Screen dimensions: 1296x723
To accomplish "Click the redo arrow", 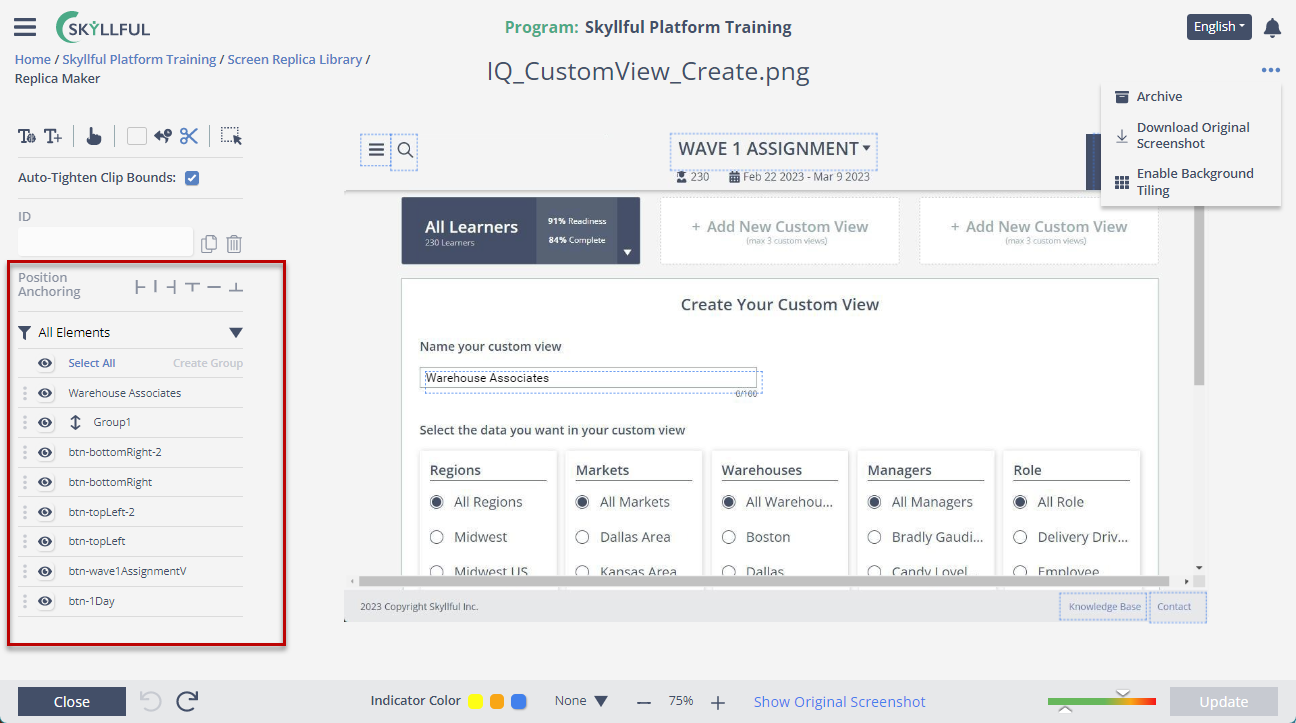I will coord(187,701).
